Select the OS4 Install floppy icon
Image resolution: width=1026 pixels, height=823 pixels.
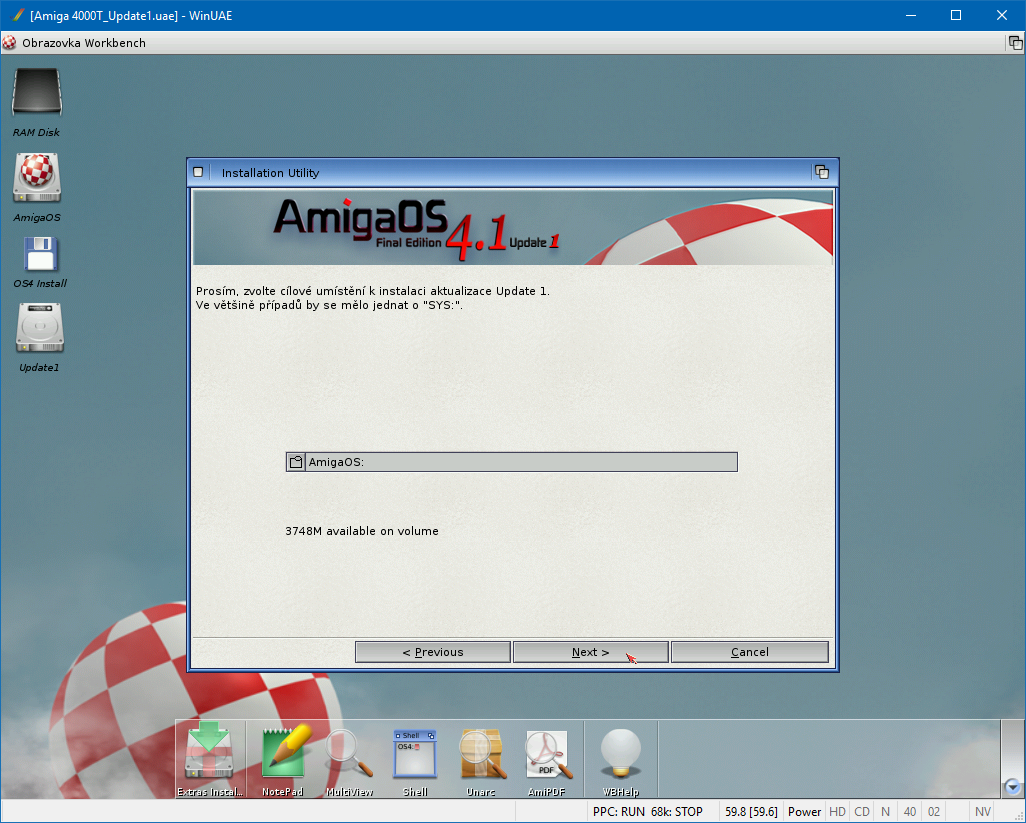40,255
